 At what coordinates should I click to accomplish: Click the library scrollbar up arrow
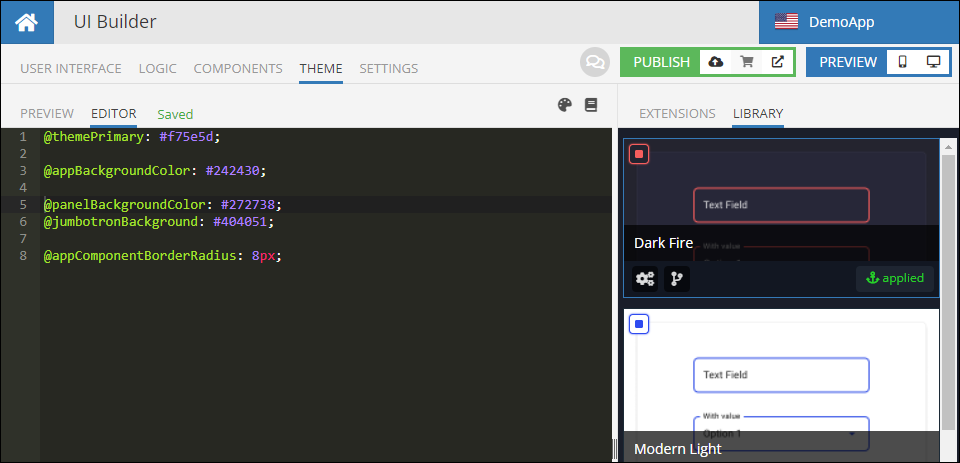click(948, 146)
